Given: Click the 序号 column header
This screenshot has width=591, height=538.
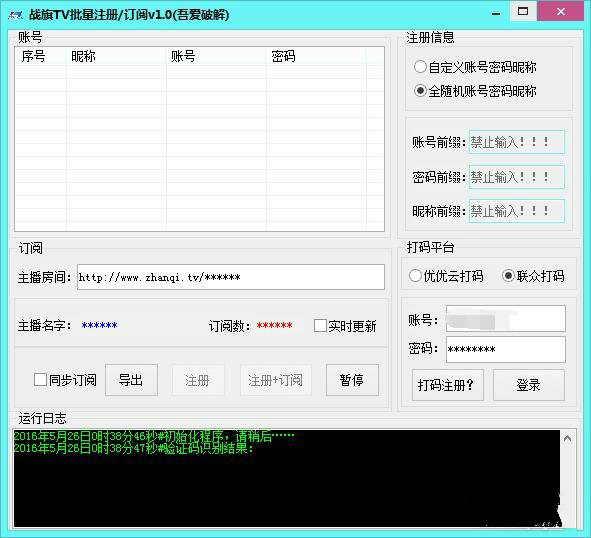Looking at the screenshot, I should pos(41,56).
